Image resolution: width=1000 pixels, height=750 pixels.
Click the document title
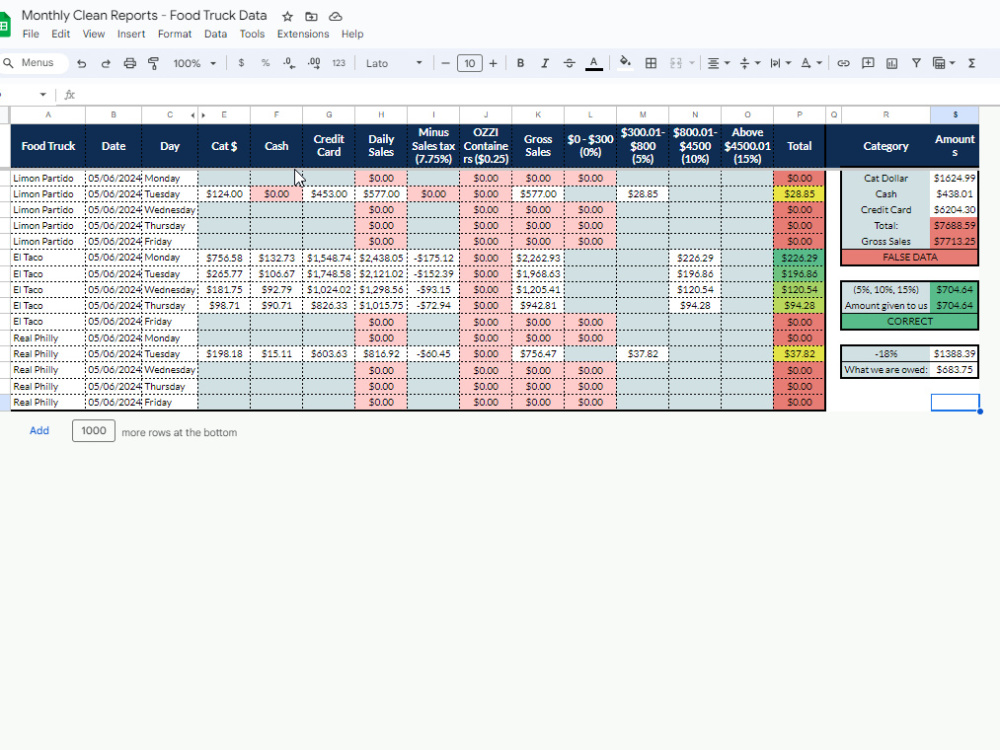pyautogui.click(x=144, y=15)
